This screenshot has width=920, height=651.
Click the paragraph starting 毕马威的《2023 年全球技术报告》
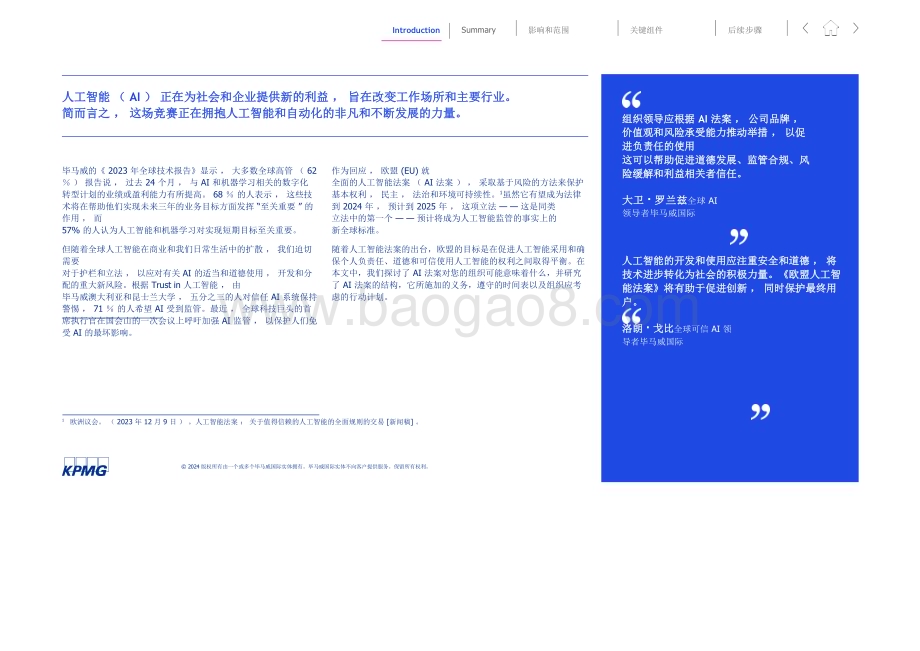point(190,200)
